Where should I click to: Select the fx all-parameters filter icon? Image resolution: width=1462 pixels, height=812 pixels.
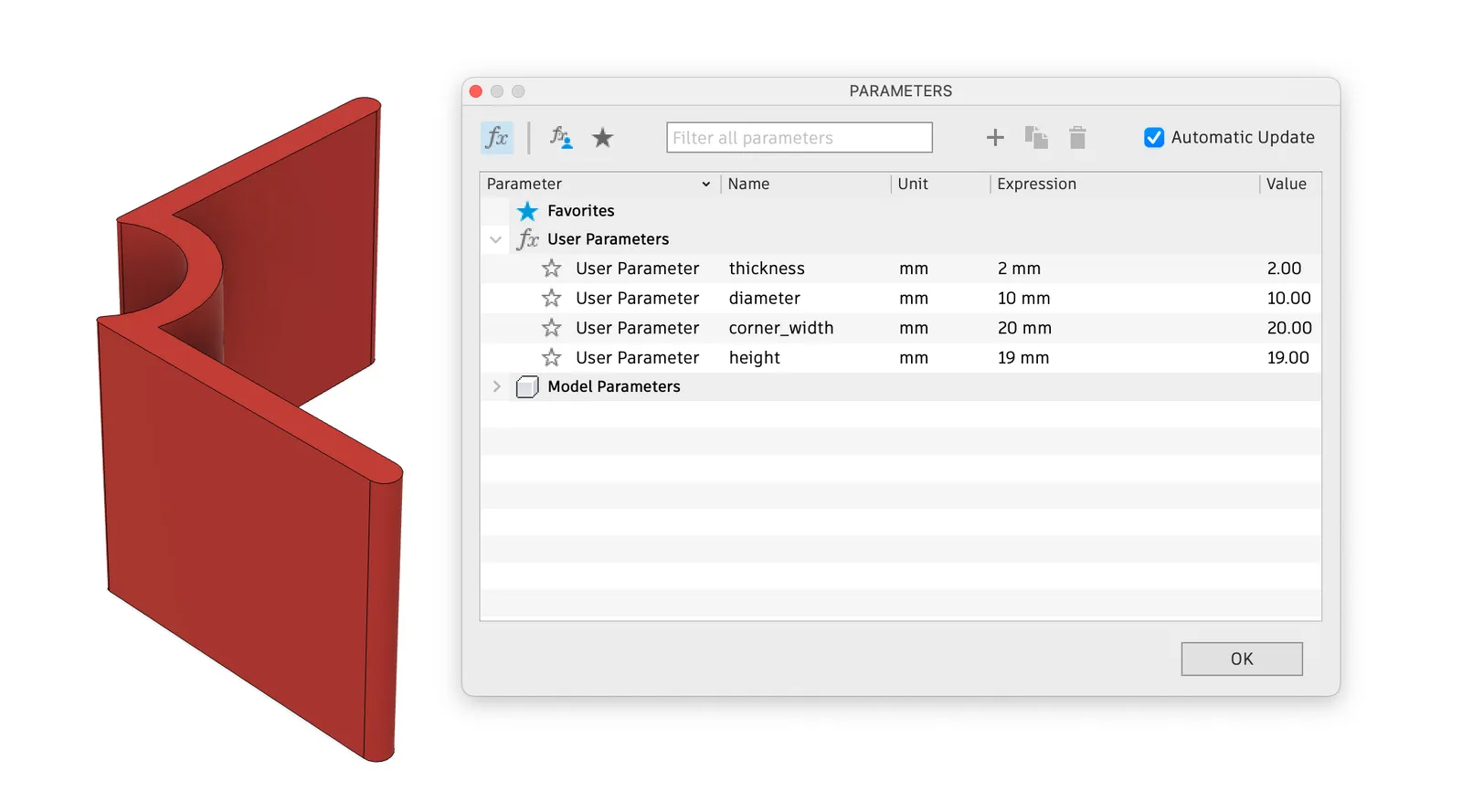[497, 138]
